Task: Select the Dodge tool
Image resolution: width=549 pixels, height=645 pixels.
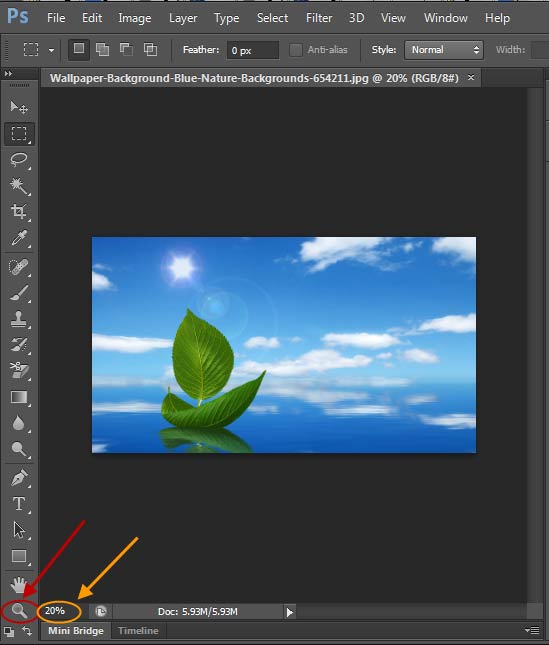Action: [x=19, y=449]
